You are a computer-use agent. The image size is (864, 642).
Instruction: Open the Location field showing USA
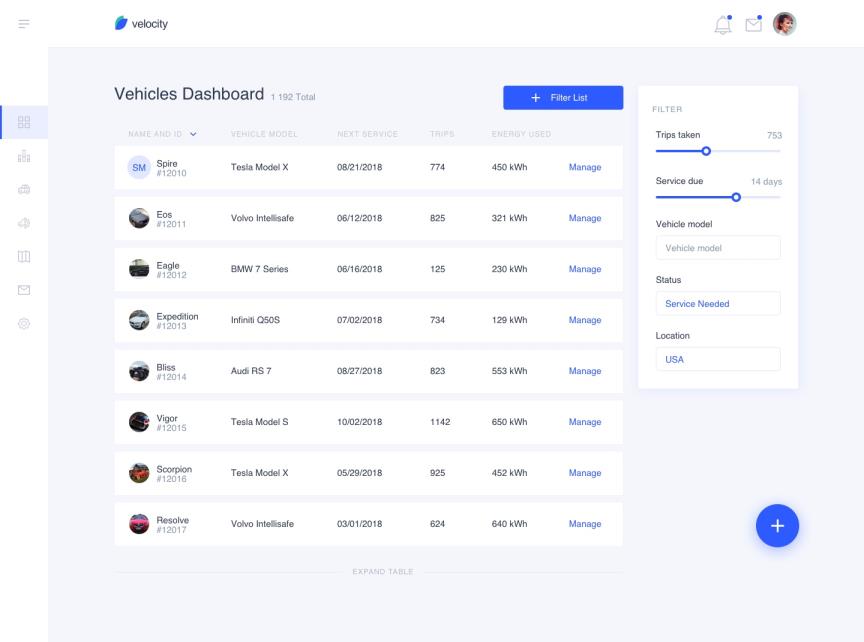click(x=717, y=359)
